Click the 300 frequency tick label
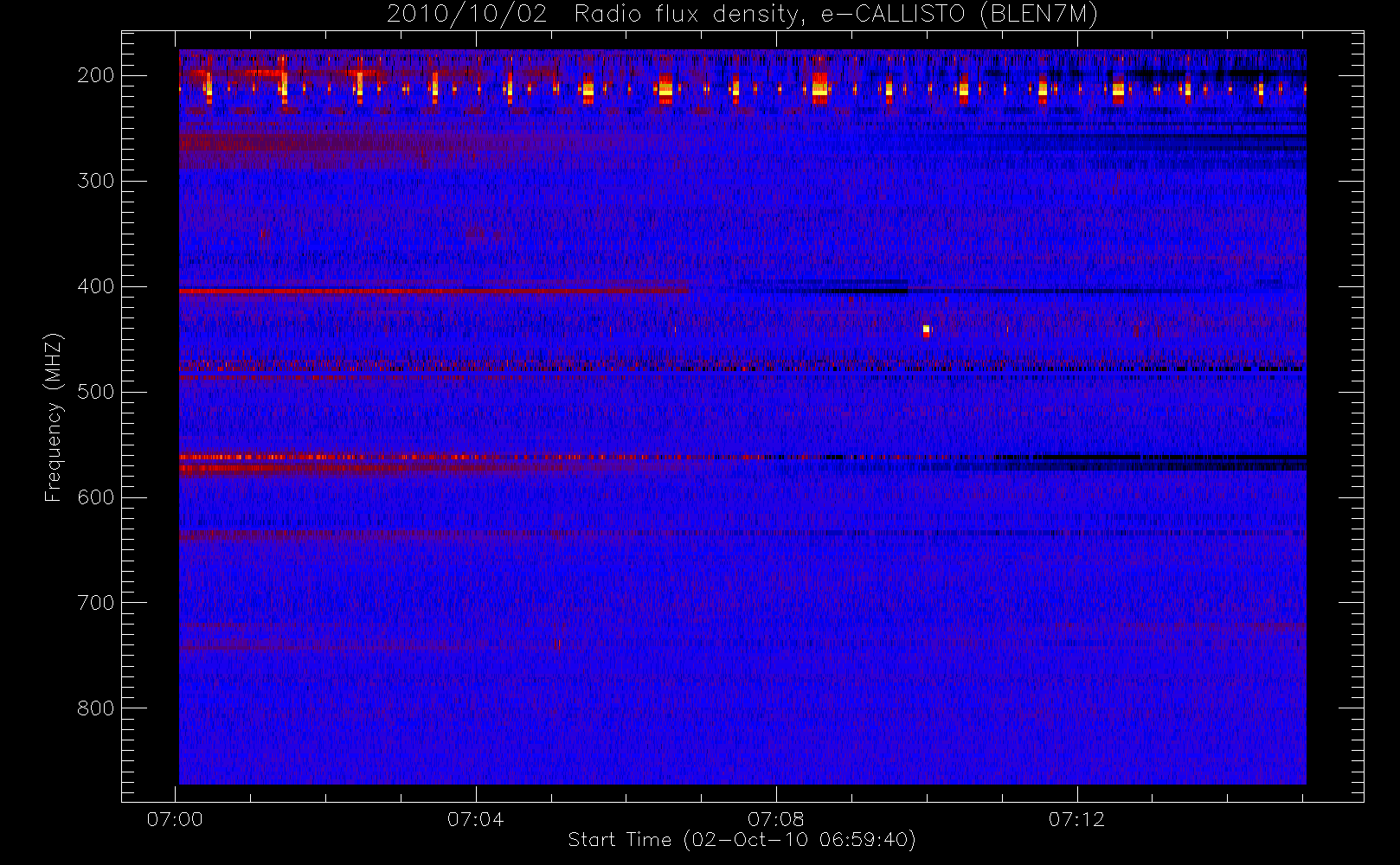This screenshot has height=865, width=1400. click(96, 181)
